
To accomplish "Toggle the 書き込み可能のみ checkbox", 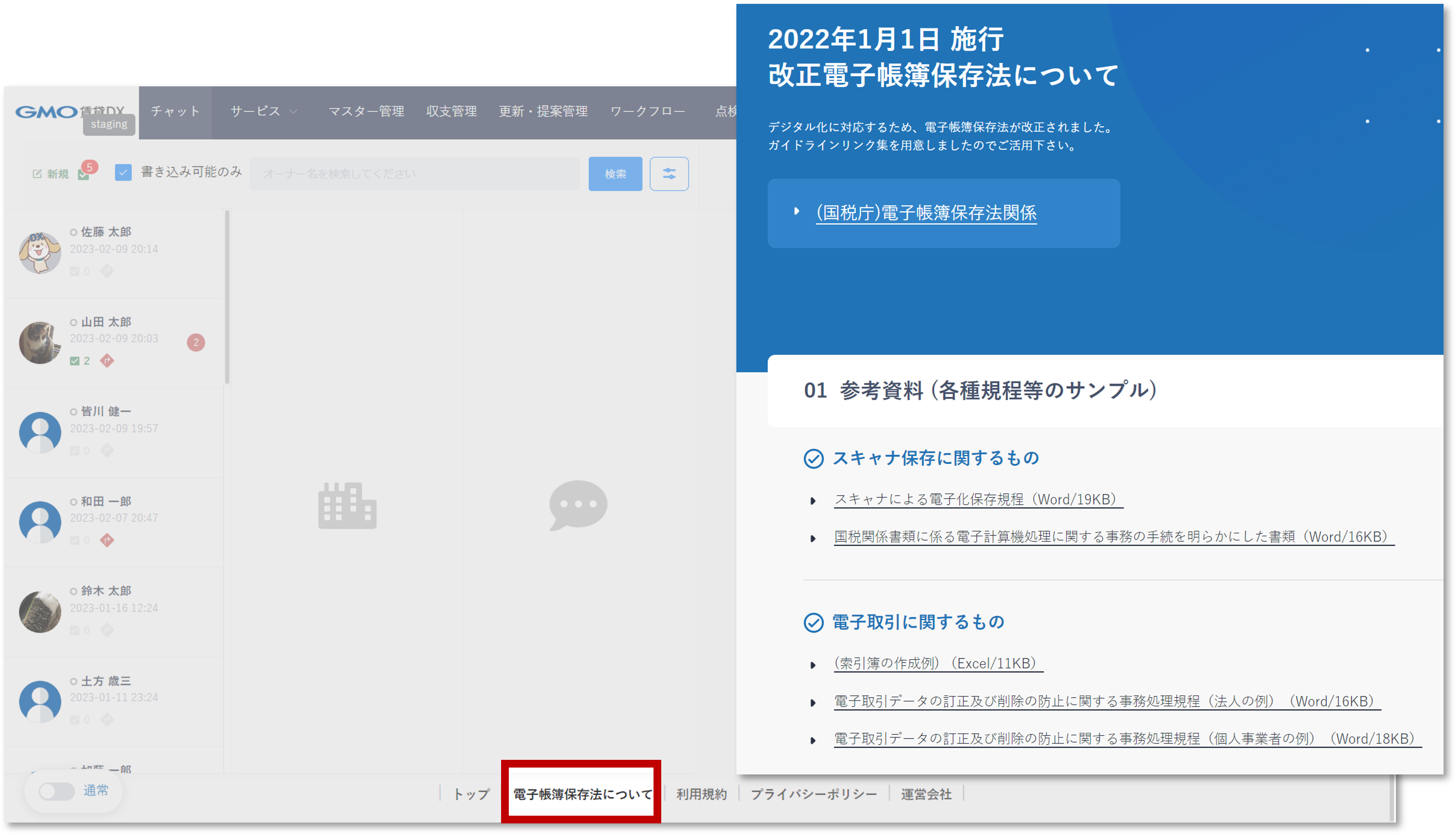I will coord(123,173).
